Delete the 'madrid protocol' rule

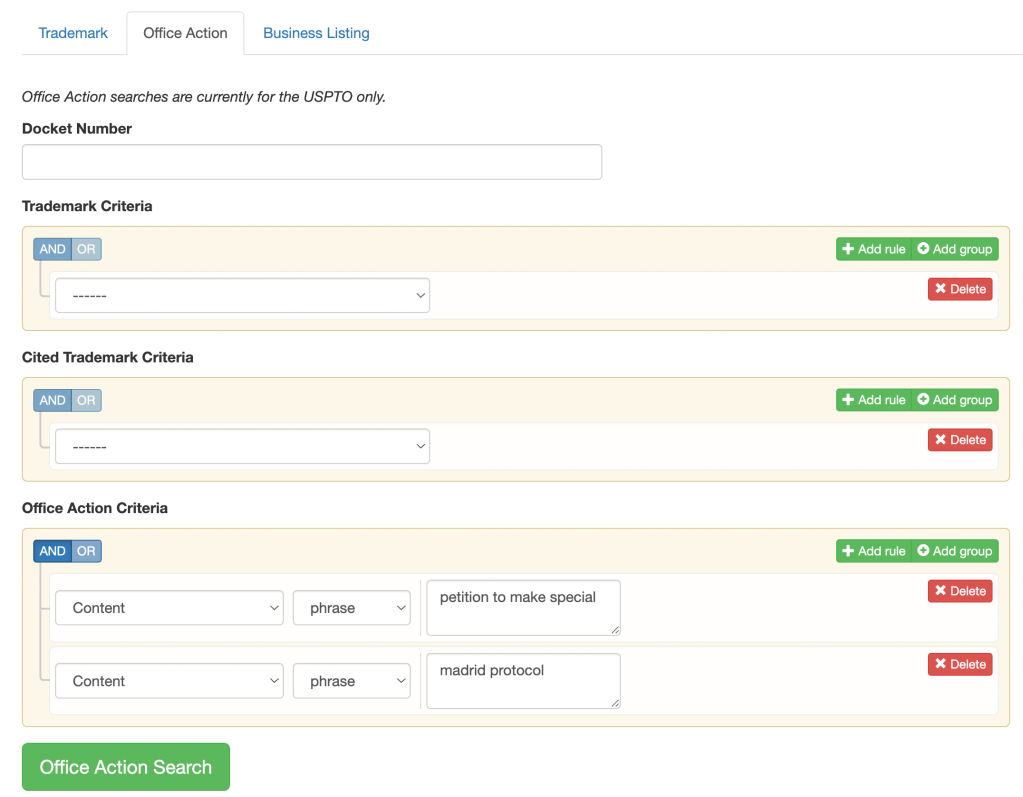960,664
